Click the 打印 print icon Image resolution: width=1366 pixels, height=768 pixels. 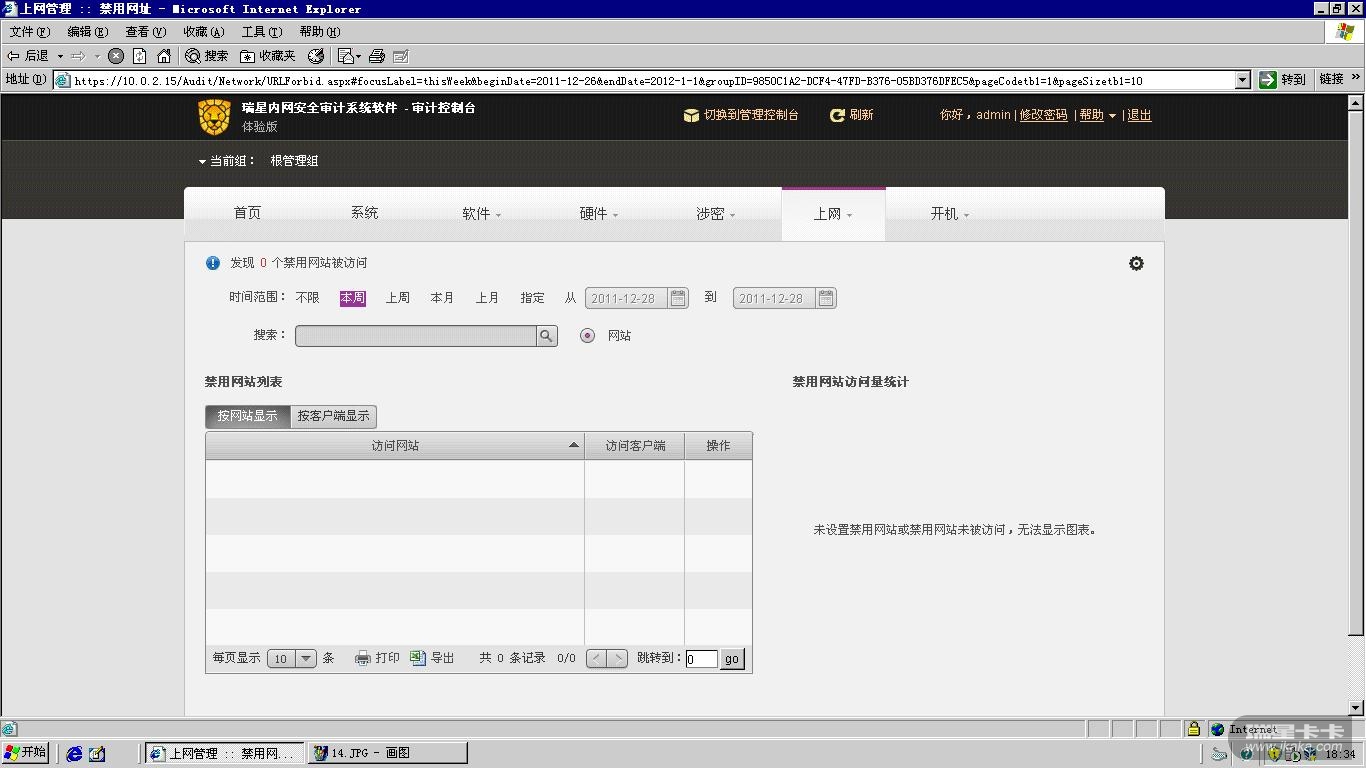(364, 658)
